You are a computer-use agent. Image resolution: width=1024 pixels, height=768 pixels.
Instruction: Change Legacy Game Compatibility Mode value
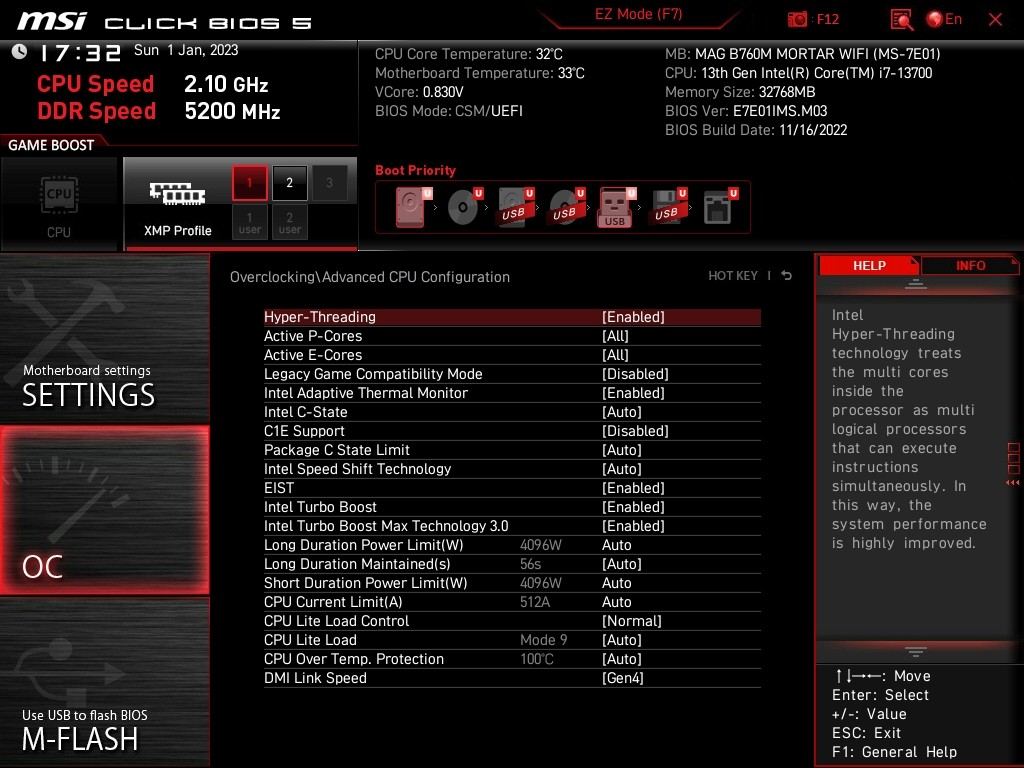pos(635,374)
